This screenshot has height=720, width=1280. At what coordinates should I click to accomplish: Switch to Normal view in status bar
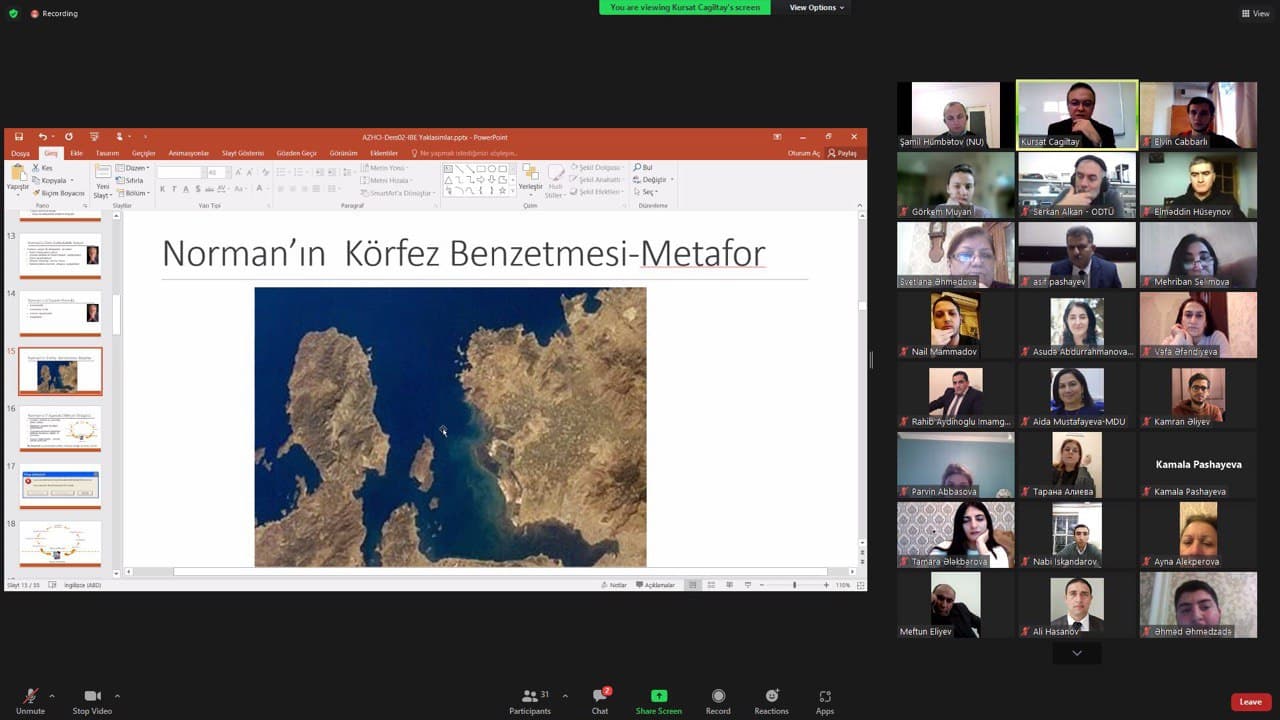pyautogui.click(x=692, y=585)
